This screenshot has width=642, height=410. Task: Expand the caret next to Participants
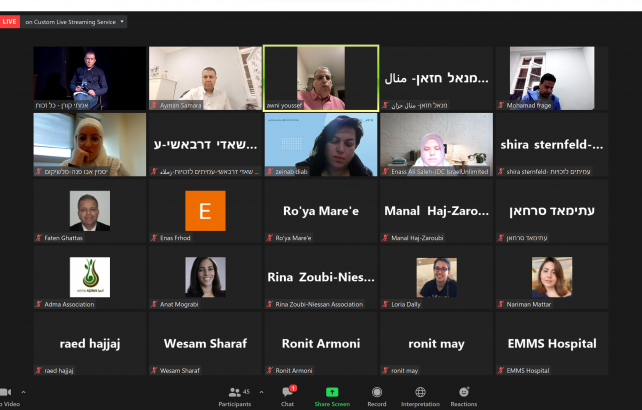tap(261, 392)
